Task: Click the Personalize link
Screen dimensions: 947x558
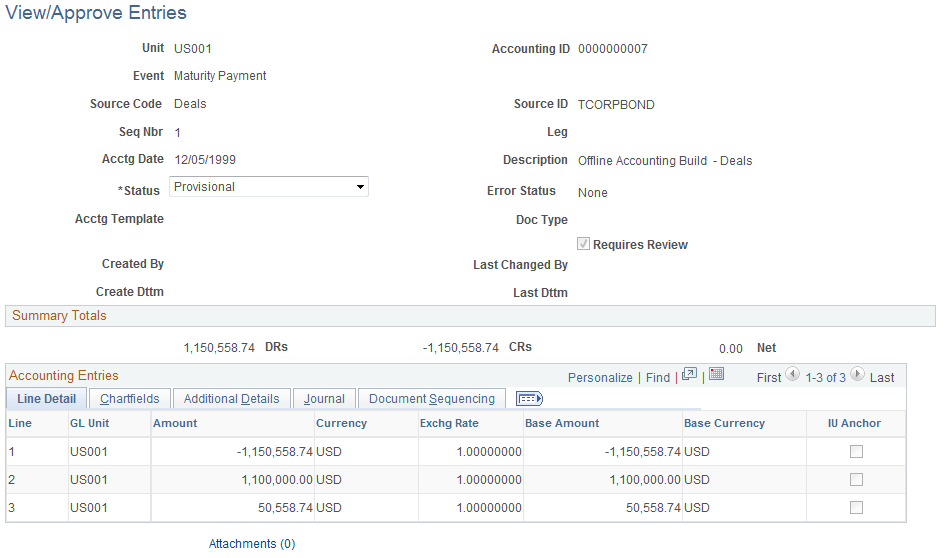Action: click(600, 377)
